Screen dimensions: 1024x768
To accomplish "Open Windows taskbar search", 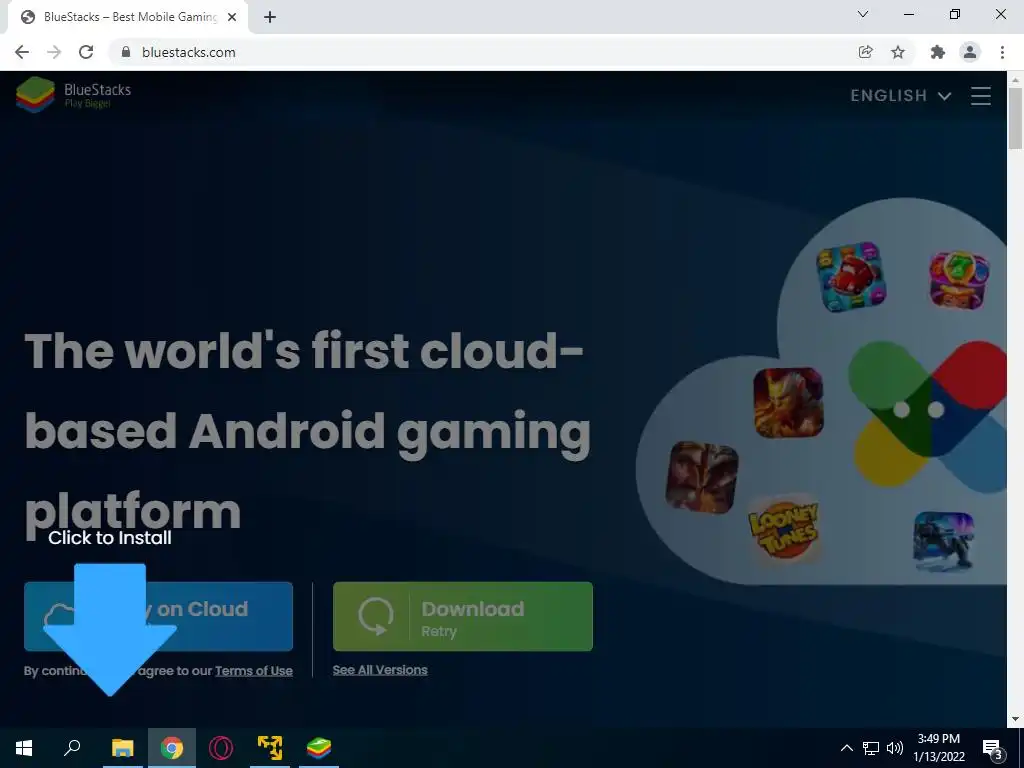I will pos(72,748).
